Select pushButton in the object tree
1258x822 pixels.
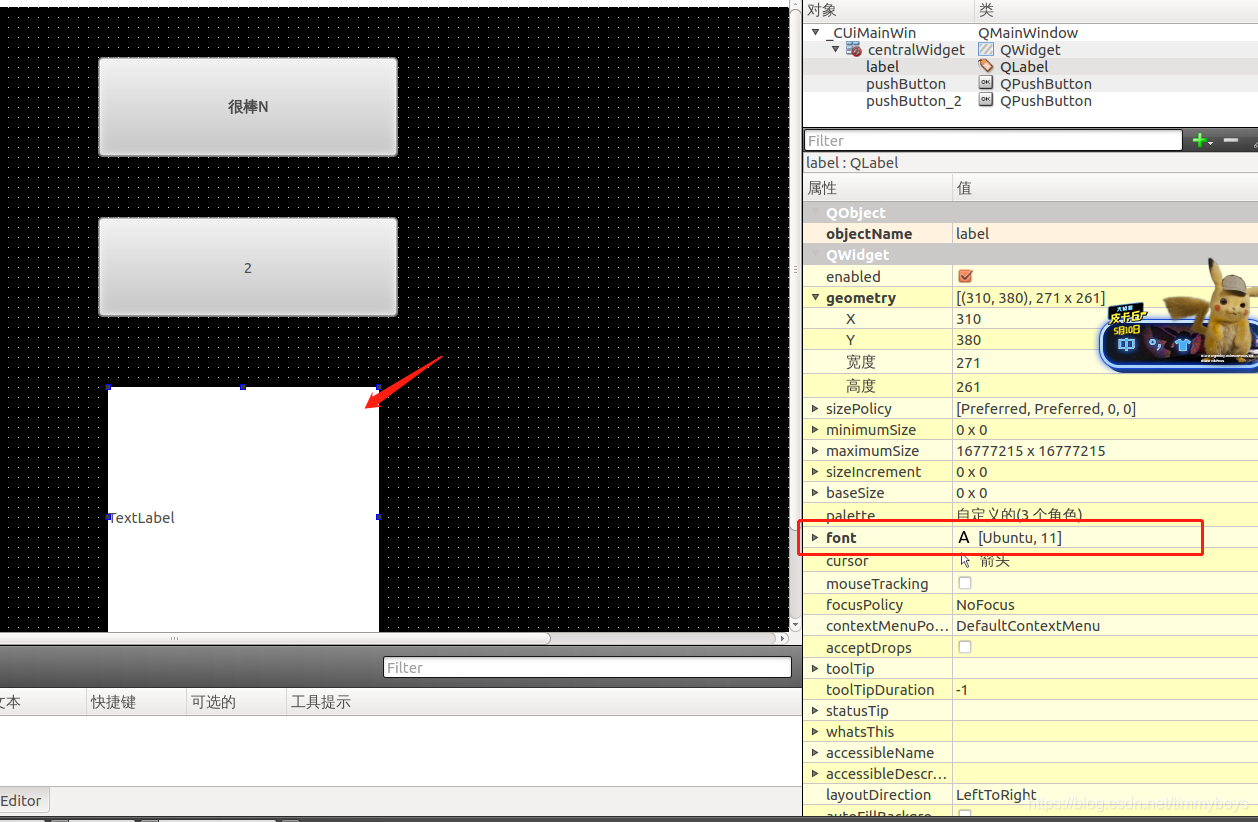[906, 83]
